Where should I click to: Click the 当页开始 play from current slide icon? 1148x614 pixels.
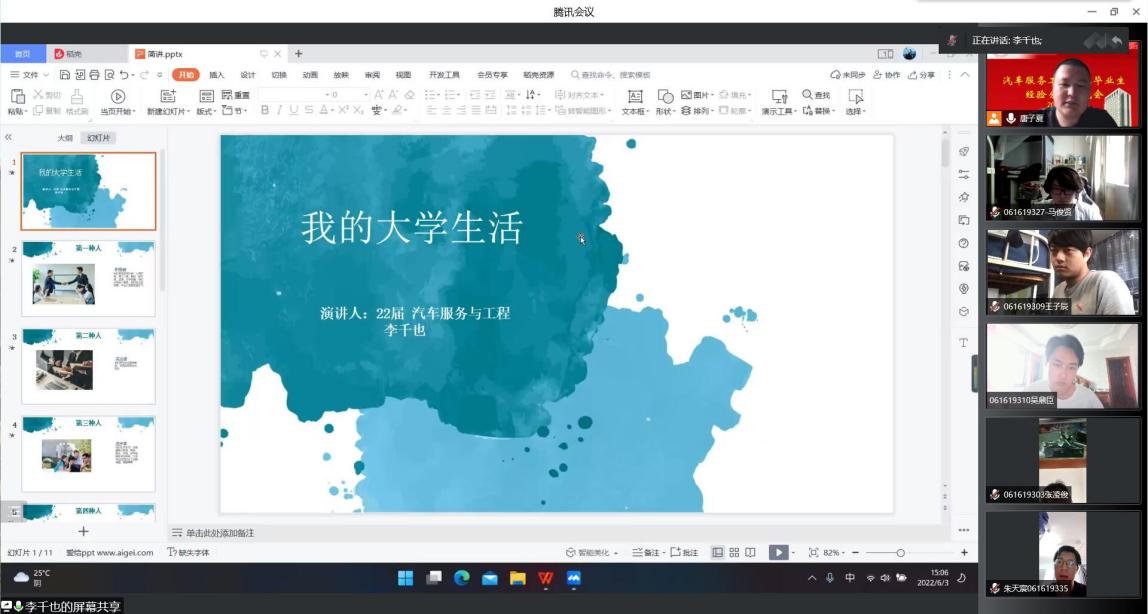[118, 96]
